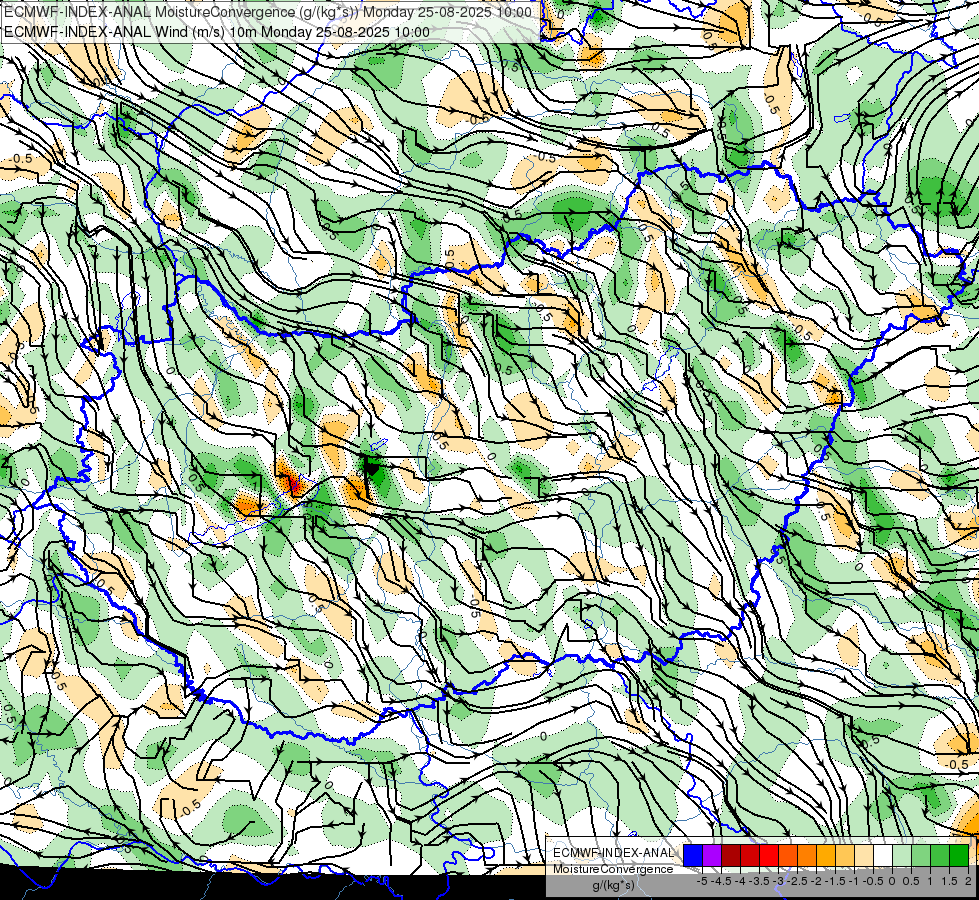Pick the orange-red swatch between -3 and -2.5

click(788, 855)
